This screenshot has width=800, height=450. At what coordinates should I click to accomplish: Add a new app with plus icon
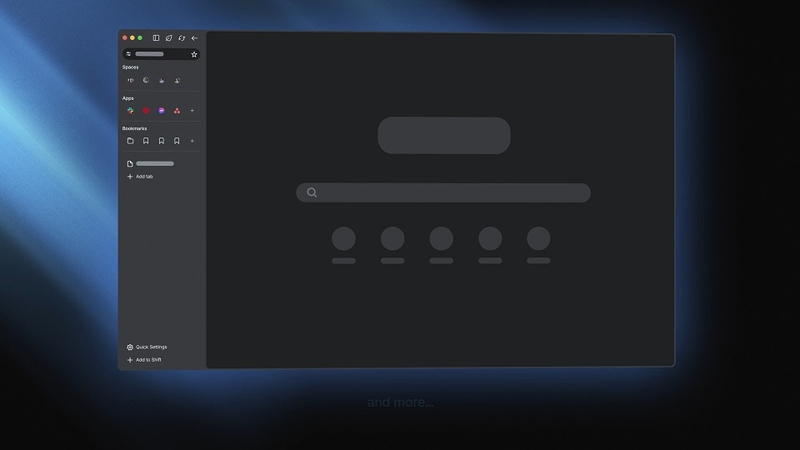(192, 111)
